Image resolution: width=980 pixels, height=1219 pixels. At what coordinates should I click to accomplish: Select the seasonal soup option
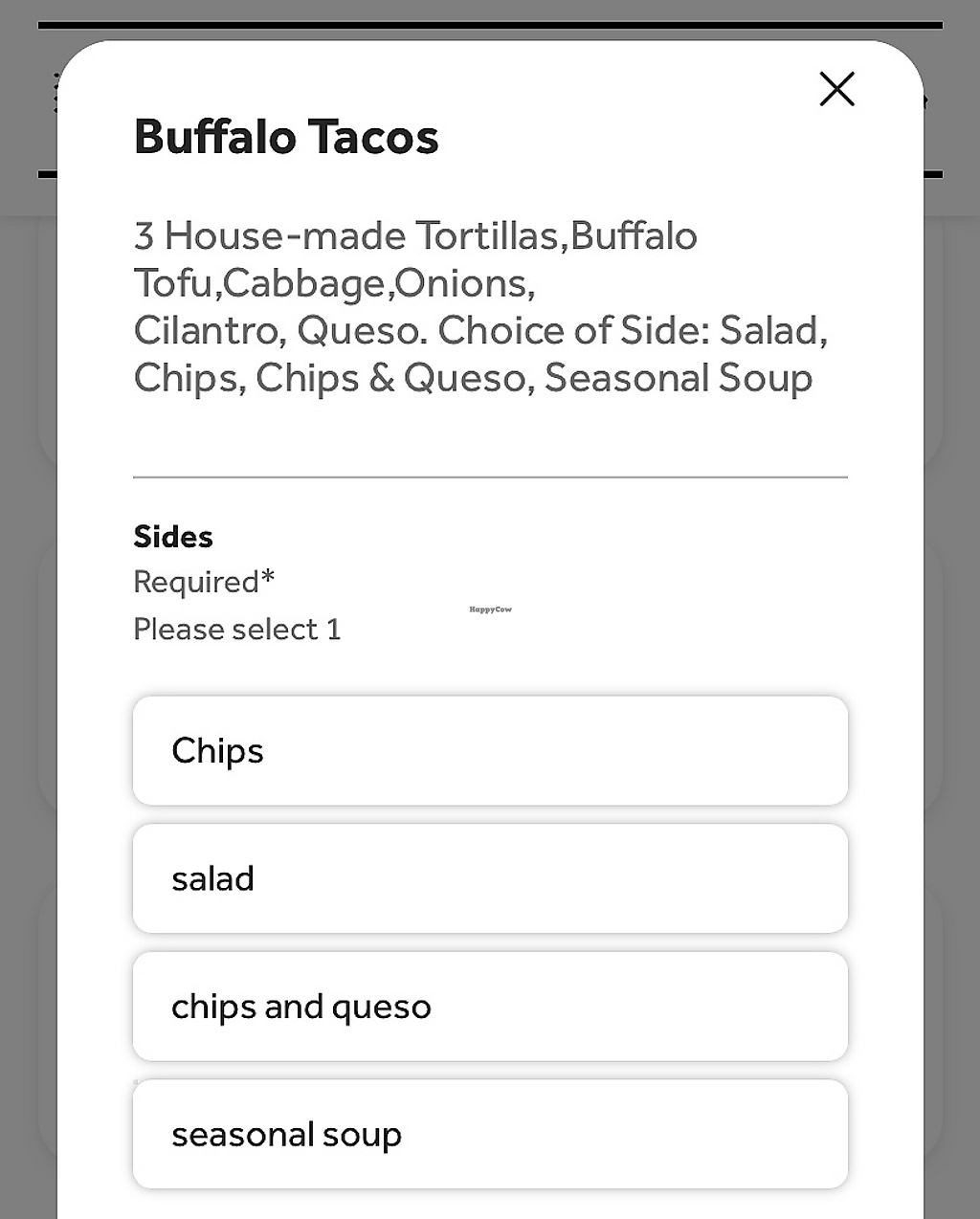coord(490,1134)
